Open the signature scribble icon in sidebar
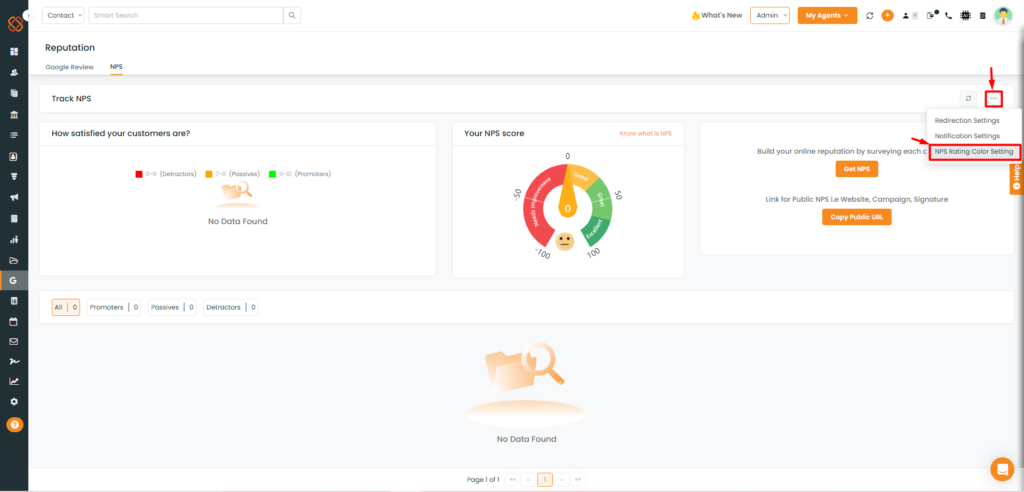The width and height of the screenshot is (1024, 492). [x=14, y=361]
